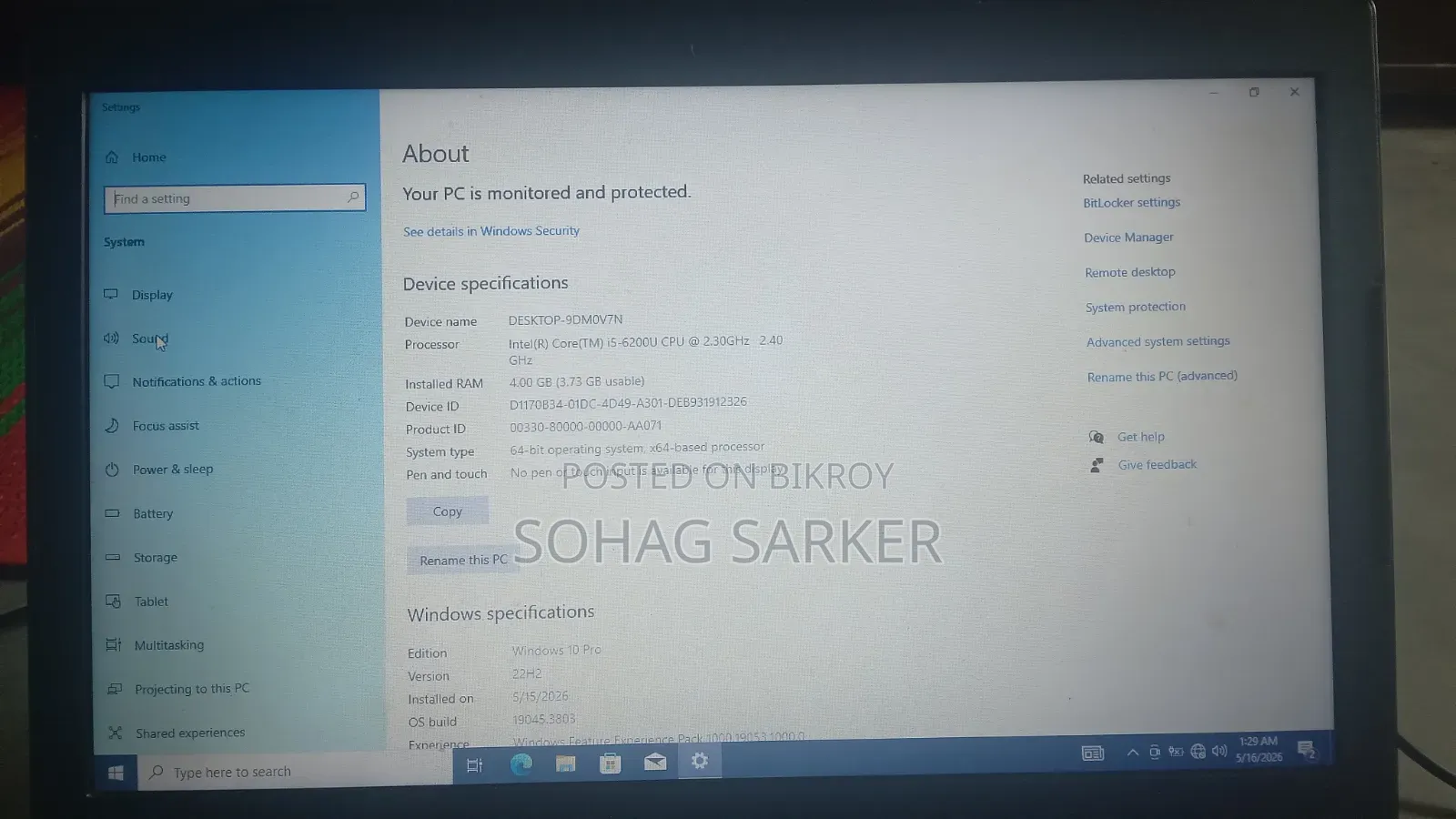
Task: Click the Focus assist moon icon
Action: click(112, 425)
